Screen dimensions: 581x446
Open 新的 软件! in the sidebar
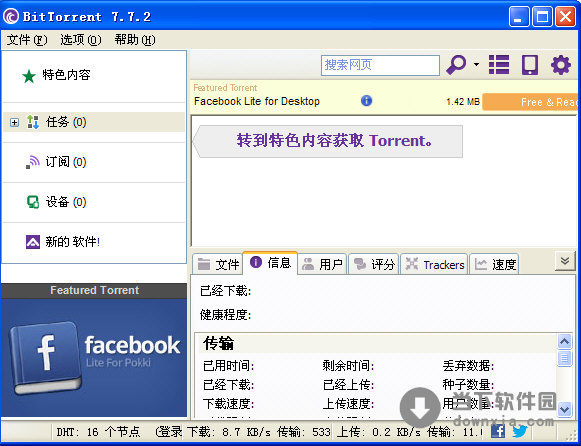coord(72,242)
